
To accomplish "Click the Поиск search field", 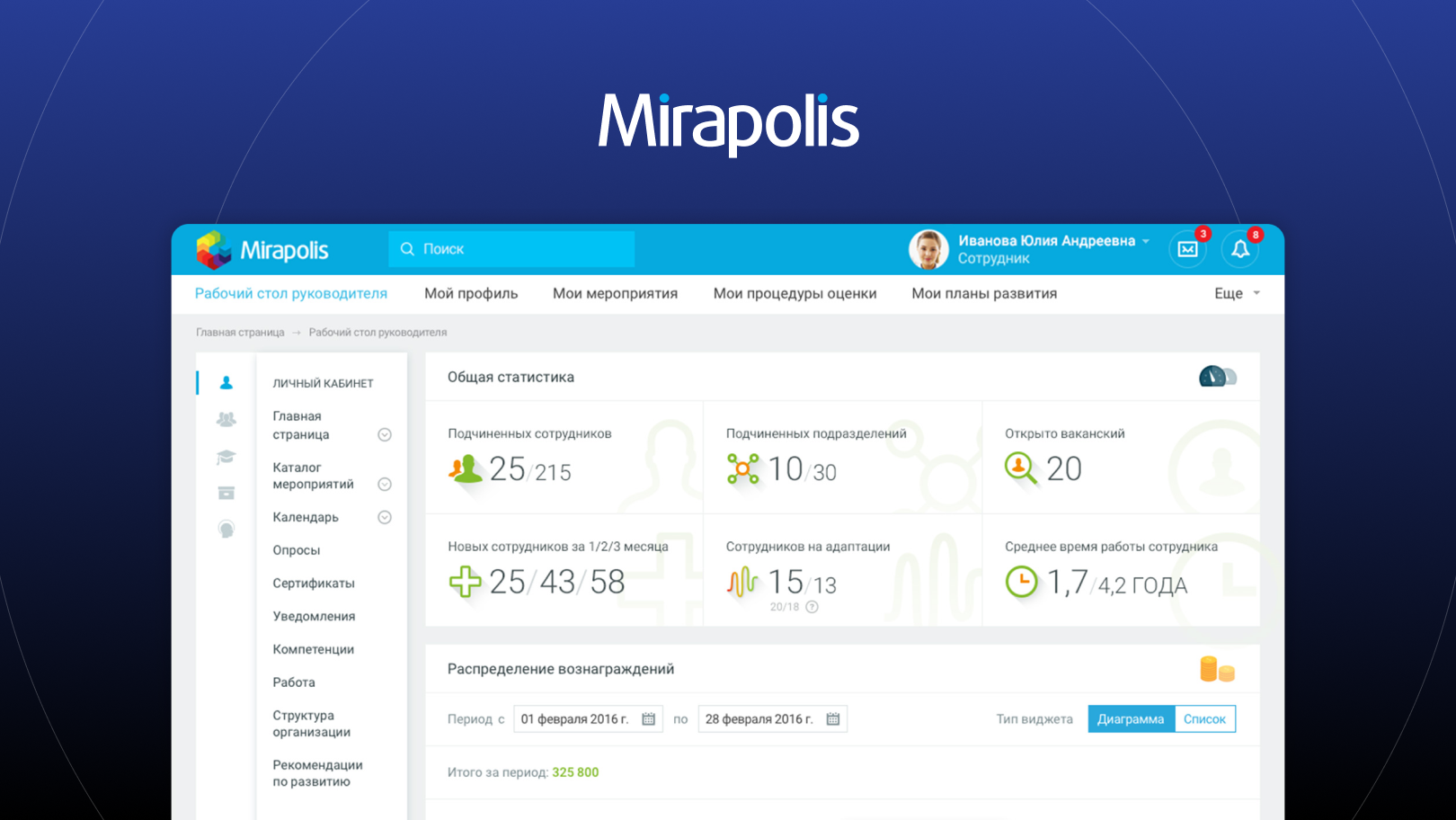I will pyautogui.click(x=511, y=249).
